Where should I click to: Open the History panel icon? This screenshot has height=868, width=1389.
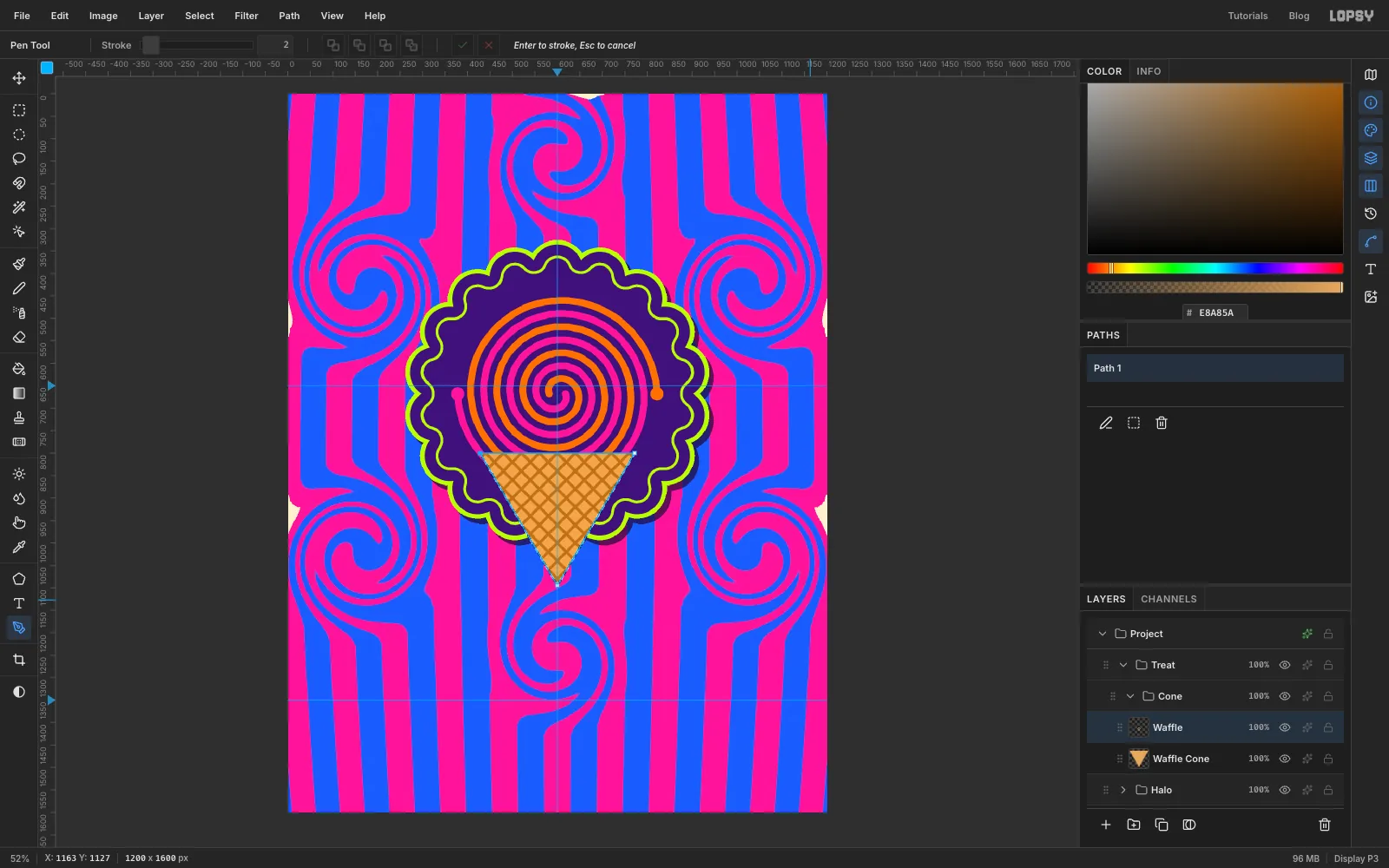point(1371,214)
